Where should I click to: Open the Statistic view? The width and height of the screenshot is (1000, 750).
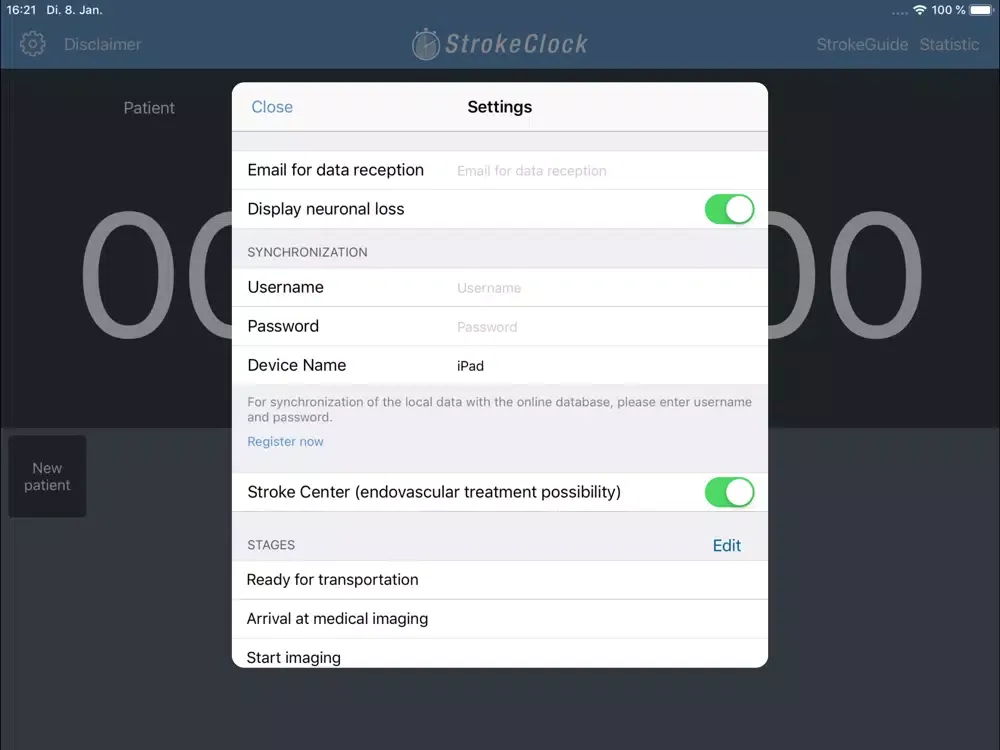click(x=950, y=44)
